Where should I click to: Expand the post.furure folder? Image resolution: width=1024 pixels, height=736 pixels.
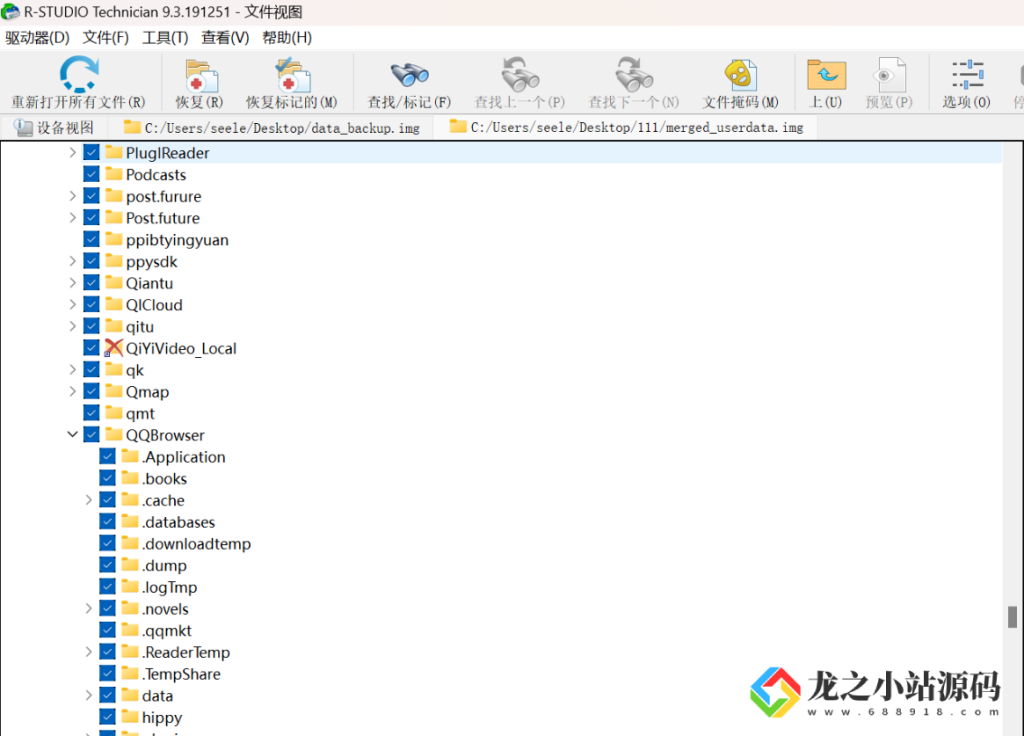pyautogui.click(x=72, y=195)
